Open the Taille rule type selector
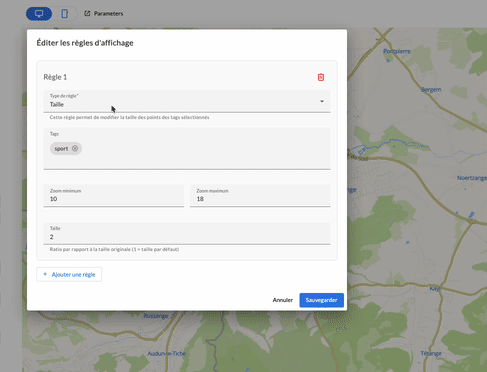The height and width of the screenshot is (372, 487). click(187, 101)
